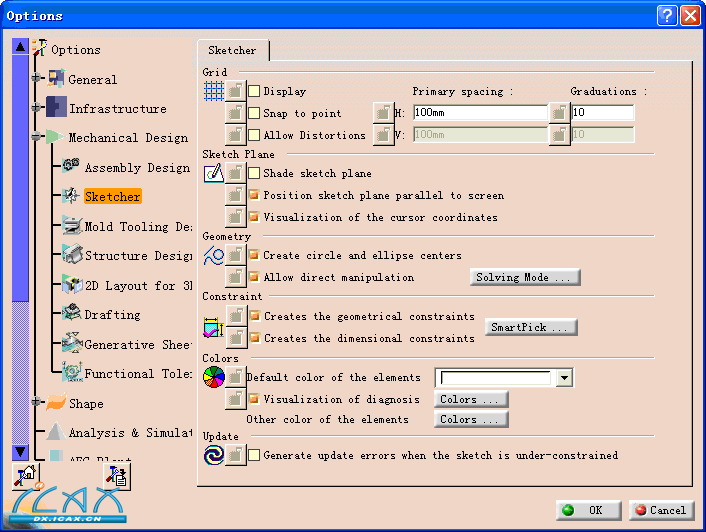
Task: Check the Shade sketch plane option
Action: [x=254, y=174]
